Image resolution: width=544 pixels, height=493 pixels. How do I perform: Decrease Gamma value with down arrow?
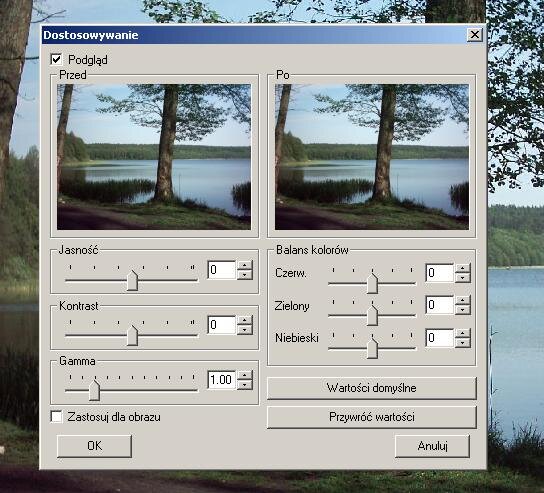245,385
